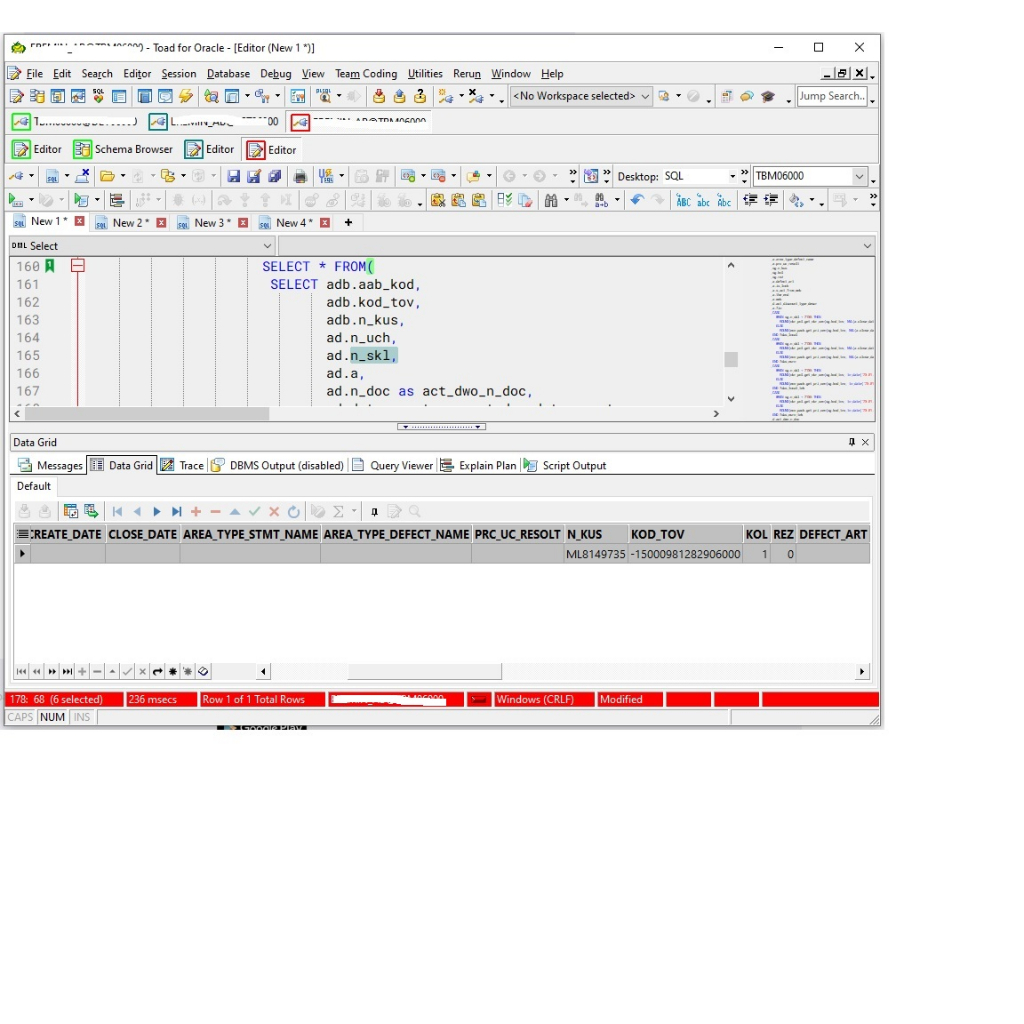Image resolution: width=1024 pixels, height=1024 pixels.
Task: Click the Refresh data circular arrow icon
Action: (x=294, y=511)
